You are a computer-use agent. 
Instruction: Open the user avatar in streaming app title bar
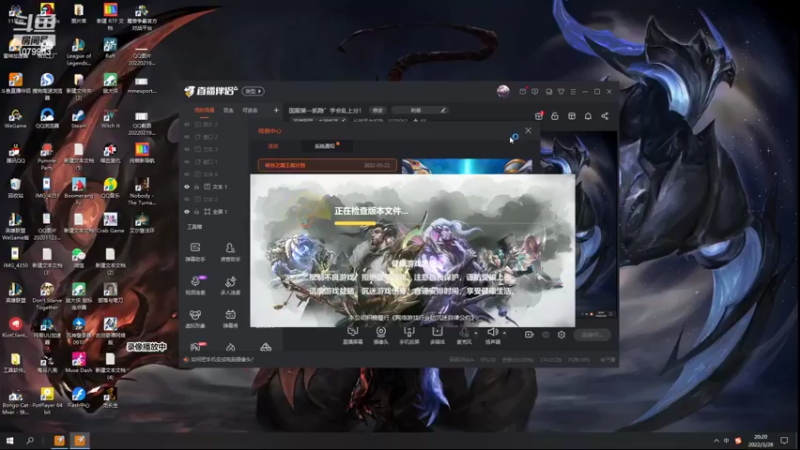pos(503,91)
